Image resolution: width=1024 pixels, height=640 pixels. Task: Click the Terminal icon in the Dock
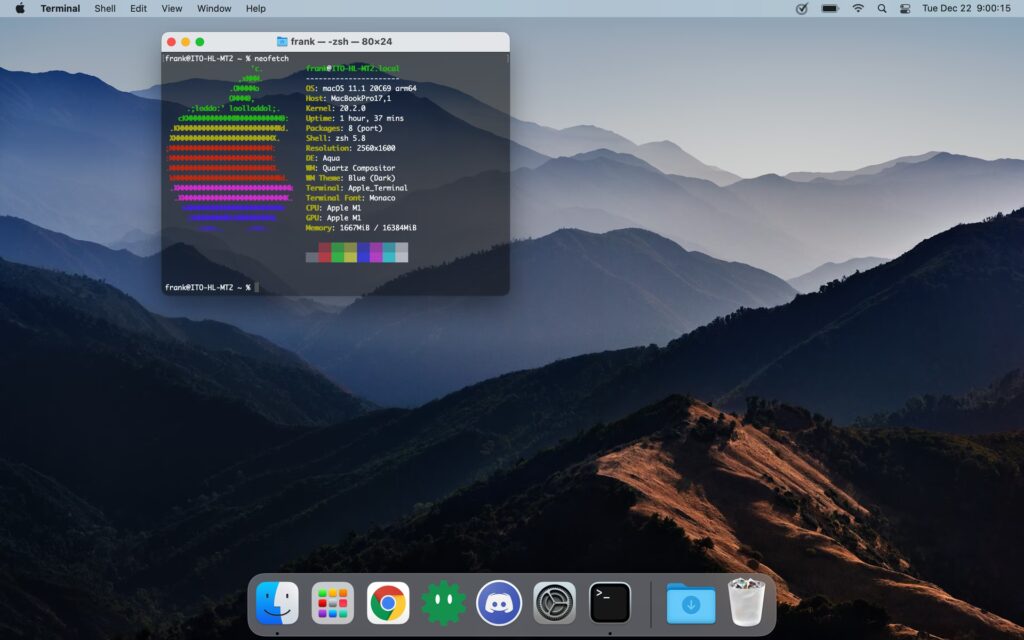pyautogui.click(x=609, y=603)
